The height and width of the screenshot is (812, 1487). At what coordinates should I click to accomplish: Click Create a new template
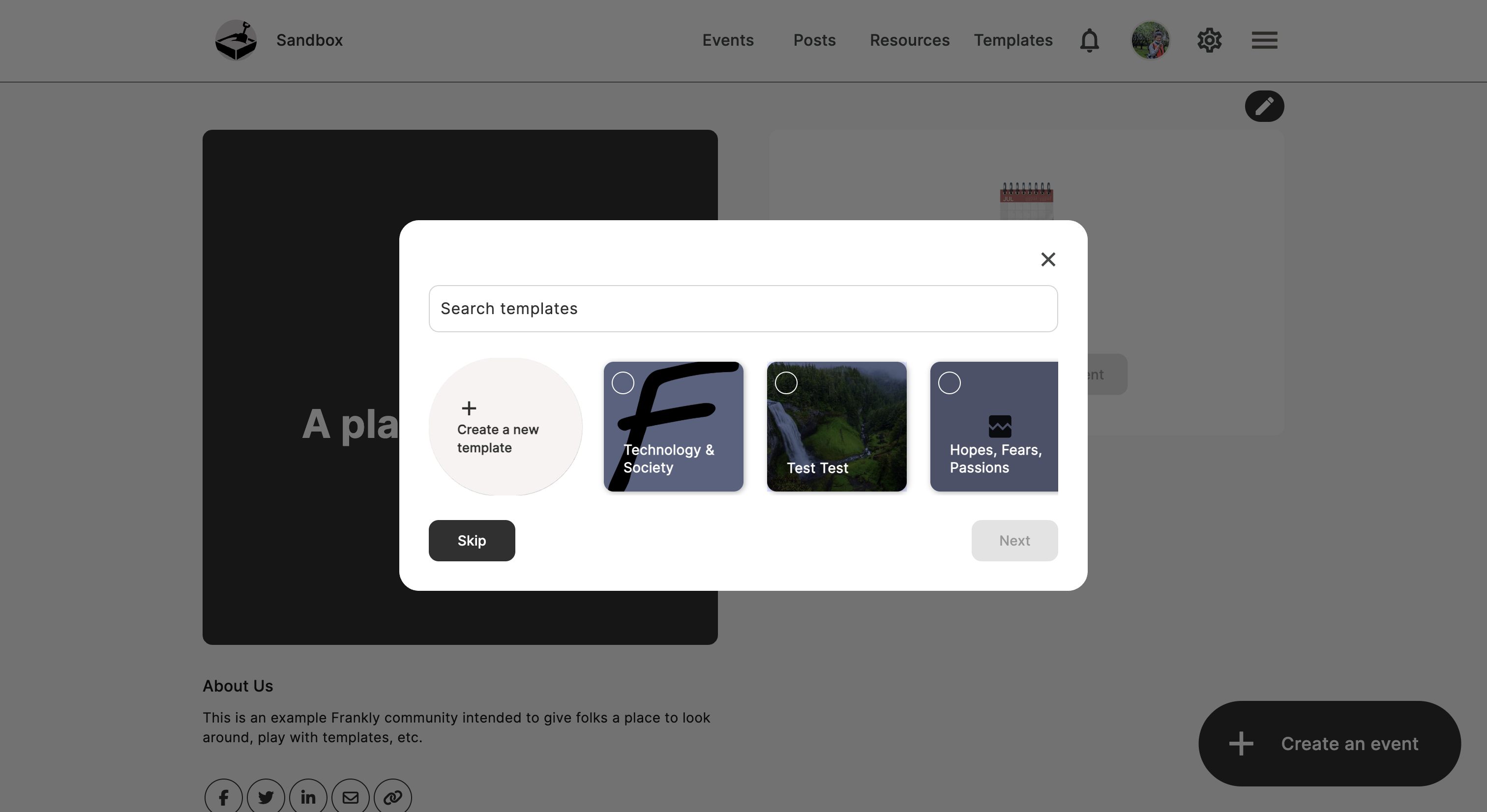(x=505, y=427)
